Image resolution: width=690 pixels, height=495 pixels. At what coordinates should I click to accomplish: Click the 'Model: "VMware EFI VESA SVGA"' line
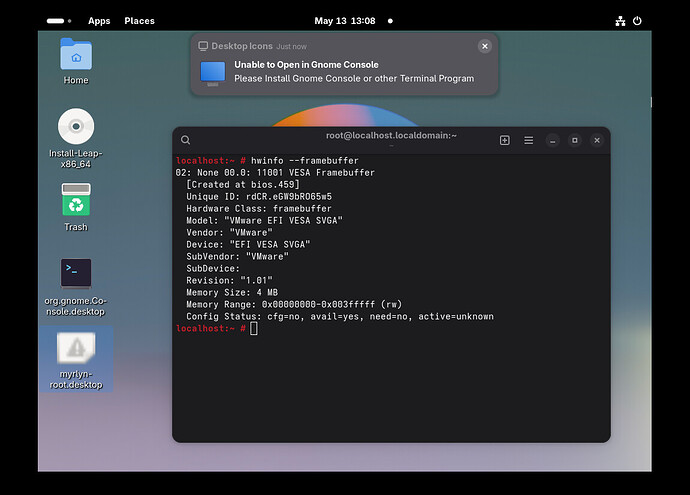(x=264, y=220)
